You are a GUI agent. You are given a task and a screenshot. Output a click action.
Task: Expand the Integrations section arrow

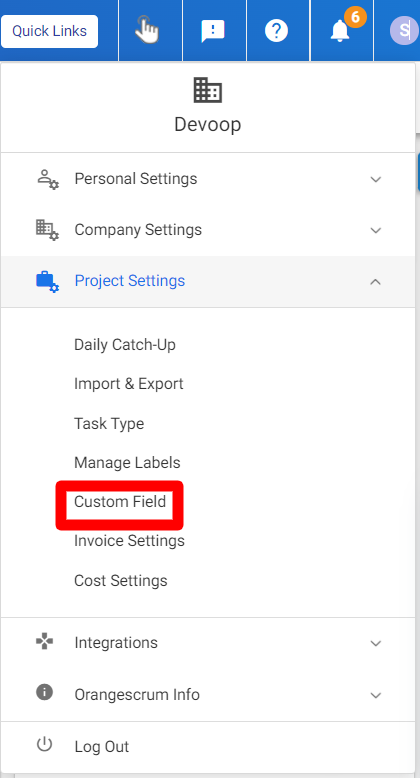coord(376,644)
